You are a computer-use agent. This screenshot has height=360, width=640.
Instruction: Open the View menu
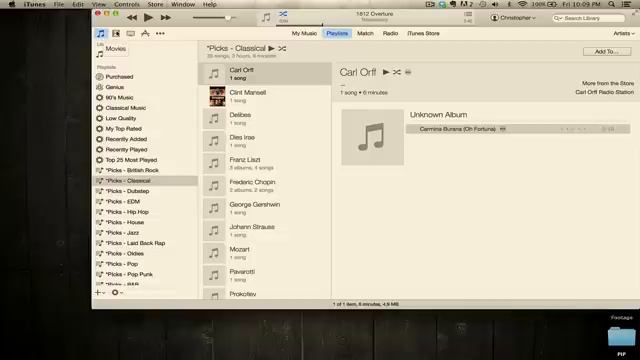98,4
